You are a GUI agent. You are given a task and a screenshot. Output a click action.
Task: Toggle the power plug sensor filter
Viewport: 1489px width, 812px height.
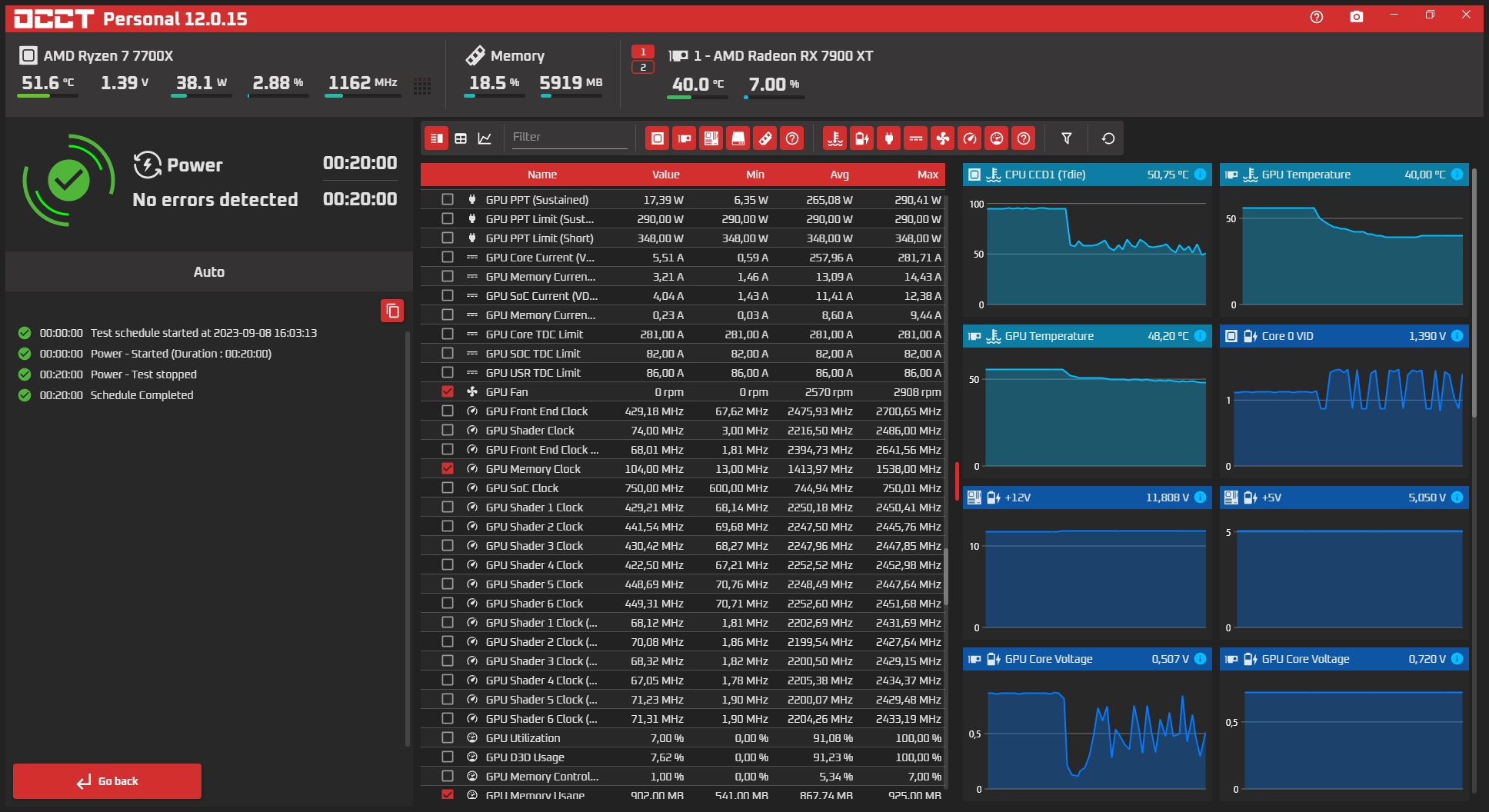pyautogui.click(x=888, y=138)
